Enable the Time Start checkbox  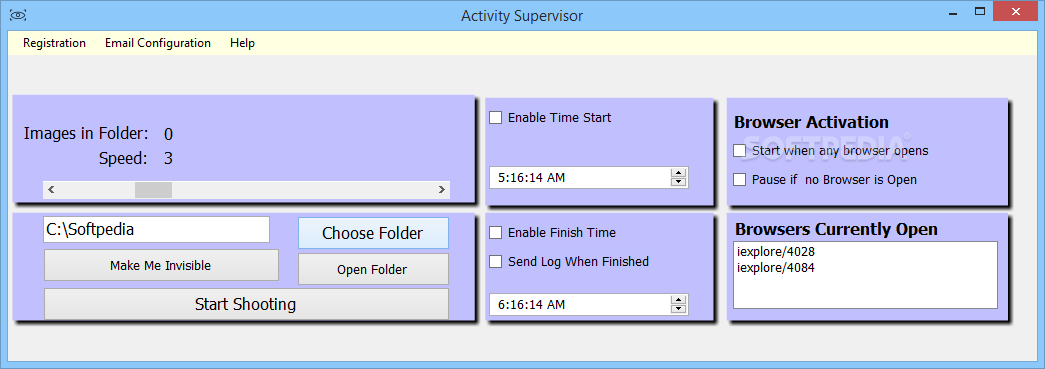pyautogui.click(x=496, y=118)
